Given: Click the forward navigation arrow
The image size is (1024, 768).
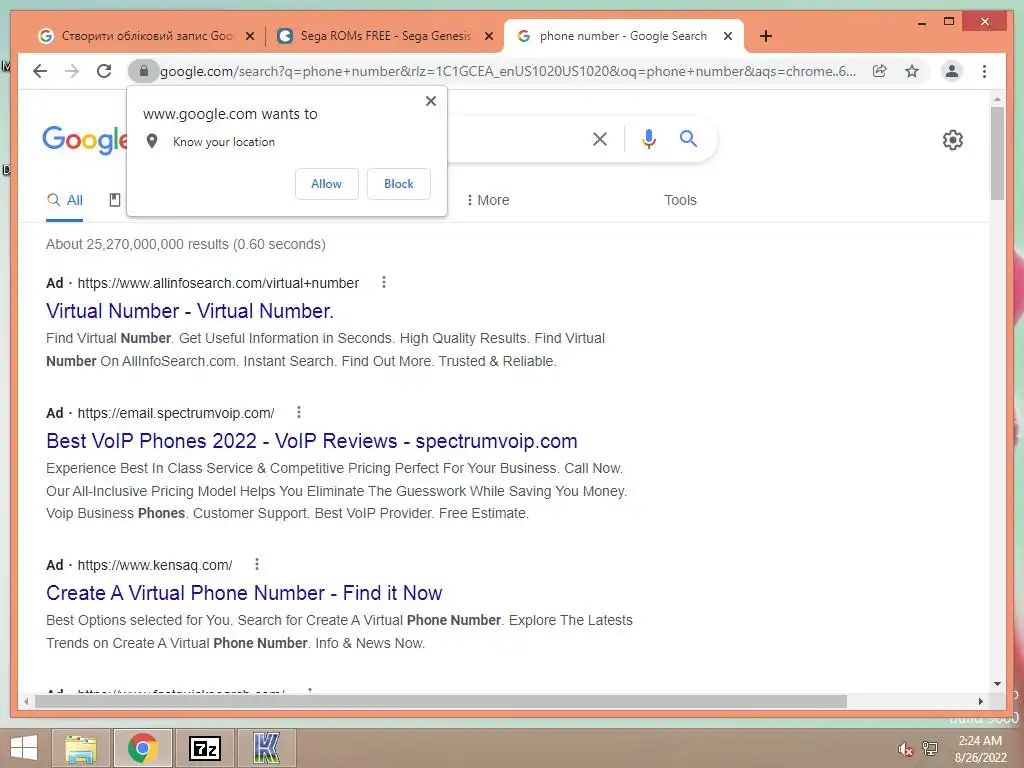Looking at the screenshot, I should coord(72,71).
